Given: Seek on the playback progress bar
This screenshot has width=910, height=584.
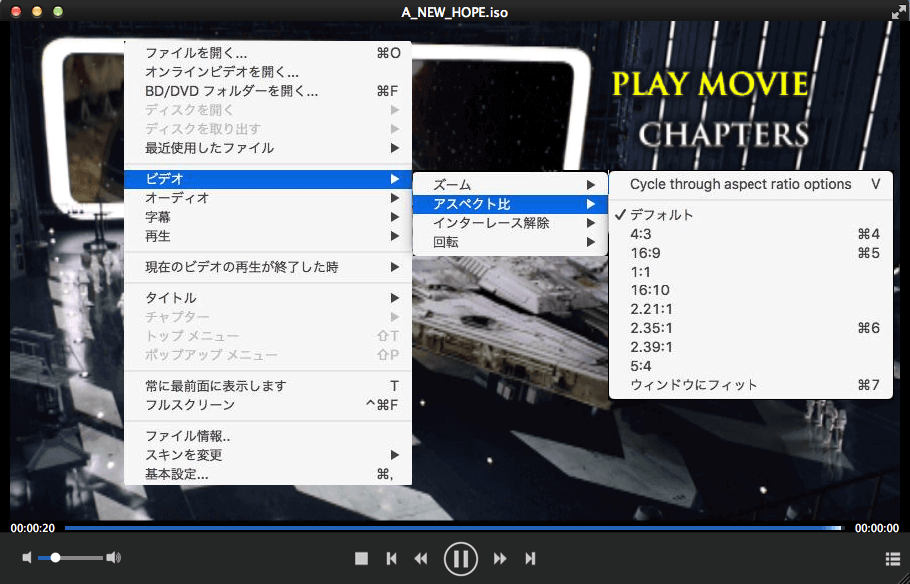Looking at the screenshot, I should tap(453, 528).
